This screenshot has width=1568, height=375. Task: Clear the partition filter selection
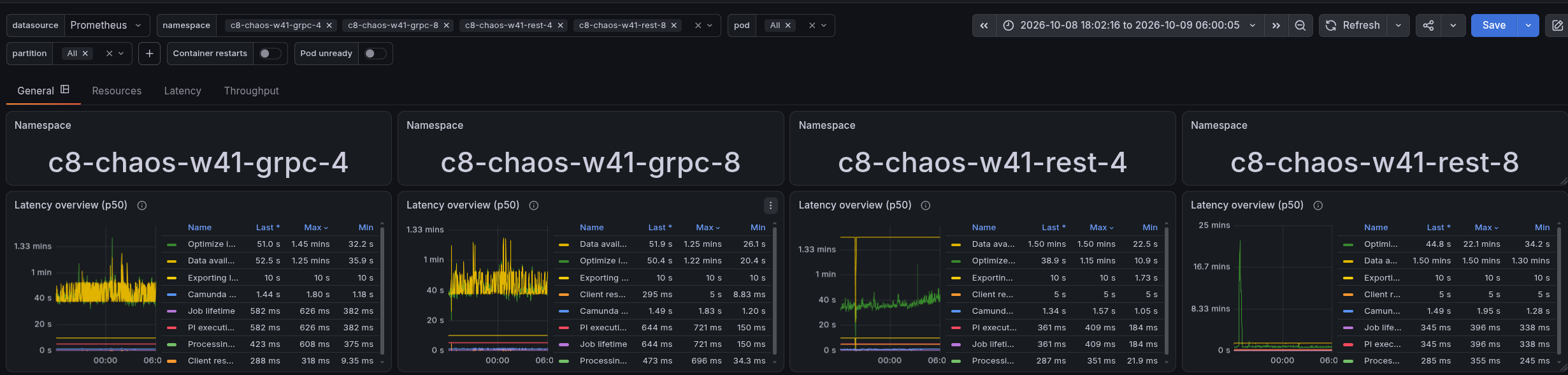point(109,54)
